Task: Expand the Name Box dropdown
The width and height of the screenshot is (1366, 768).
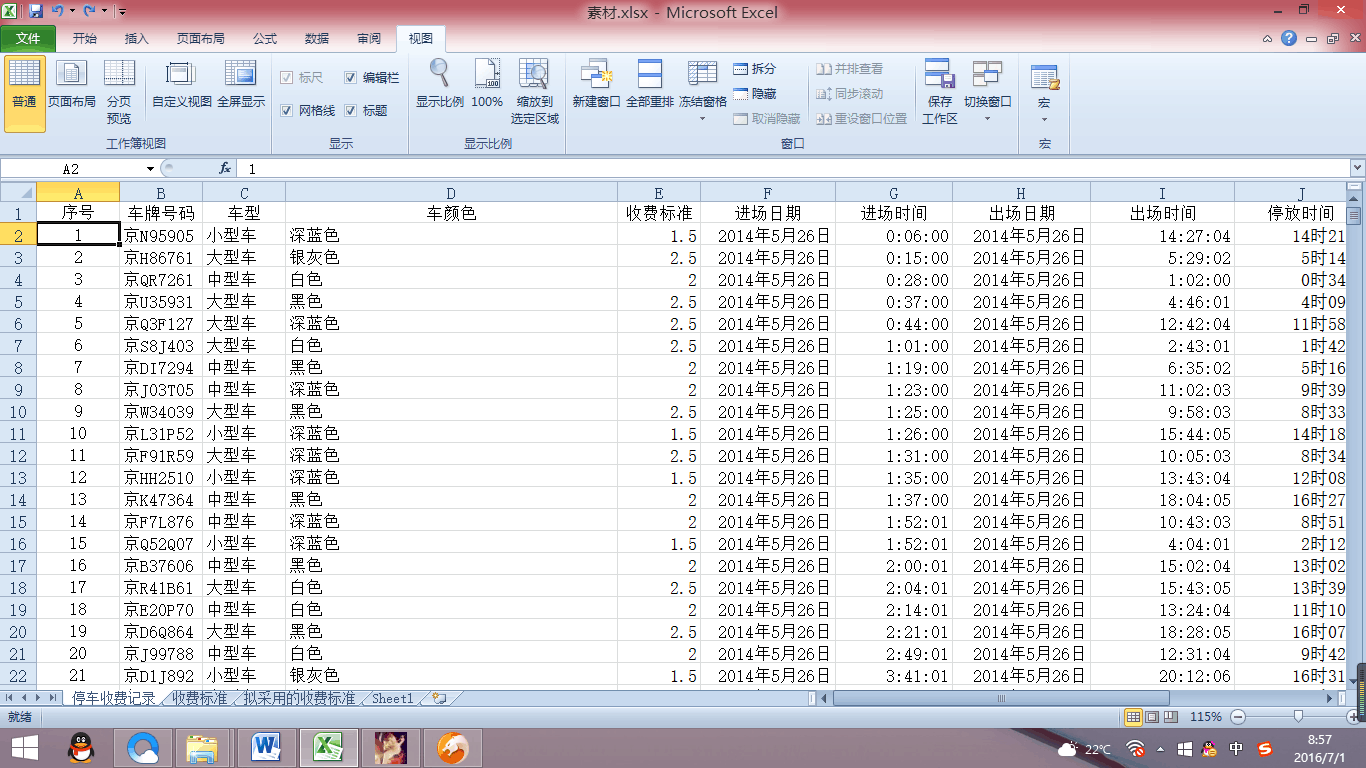Action: coord(150,169)
